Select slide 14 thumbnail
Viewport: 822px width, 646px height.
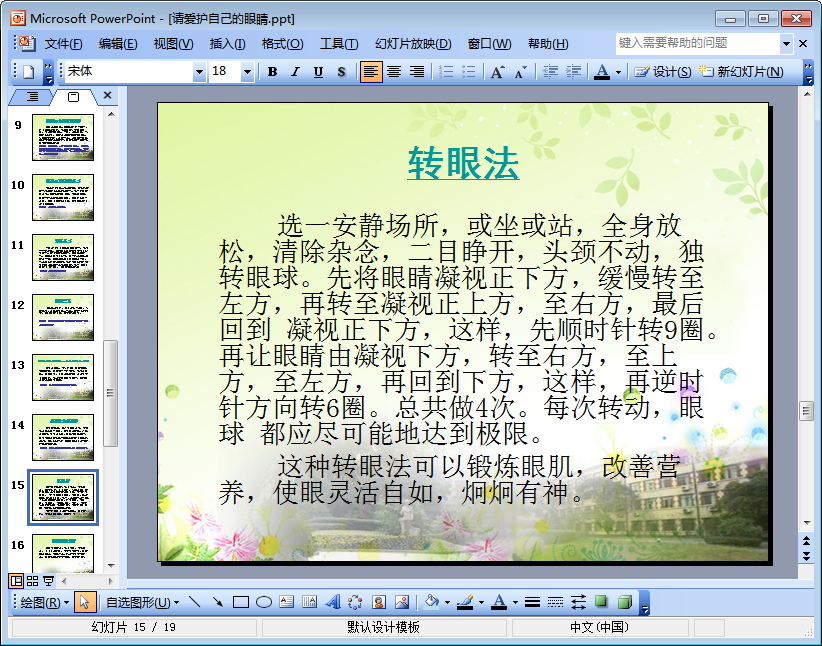(x=63, y=438)
